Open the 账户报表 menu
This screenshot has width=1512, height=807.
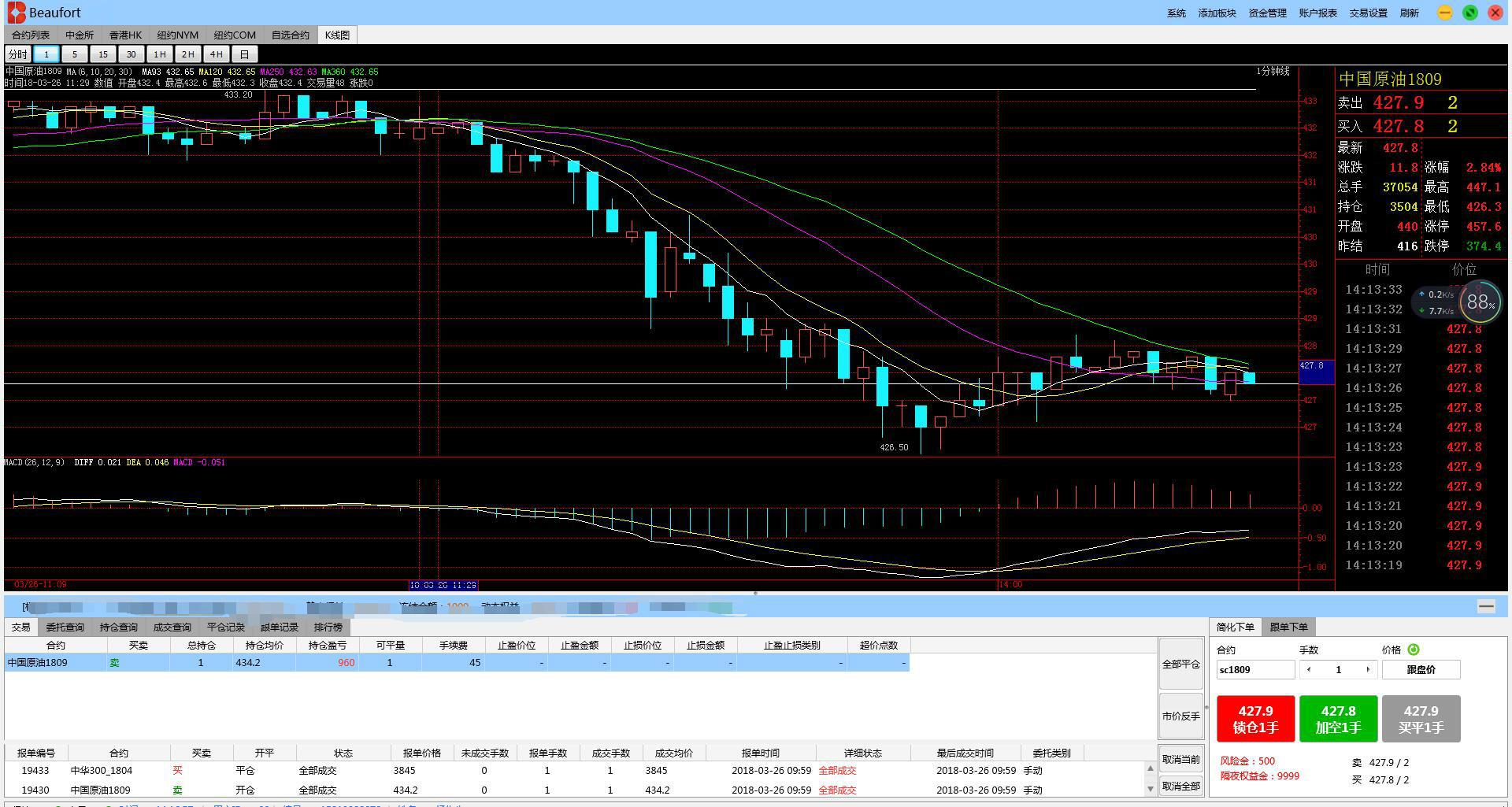(1318, 13)
